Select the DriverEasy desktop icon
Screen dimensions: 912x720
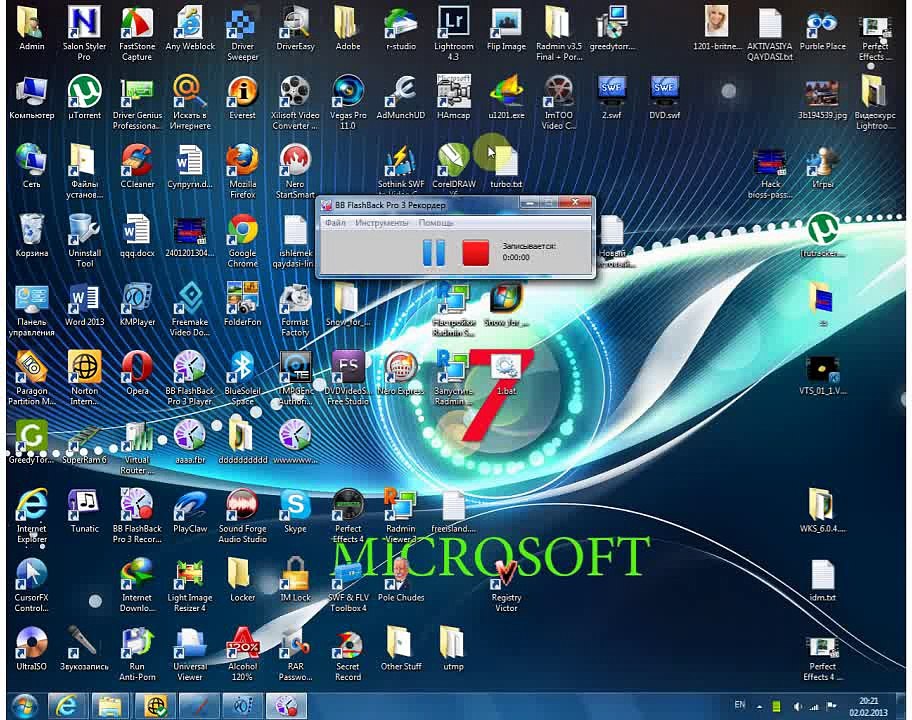point(295,28)
